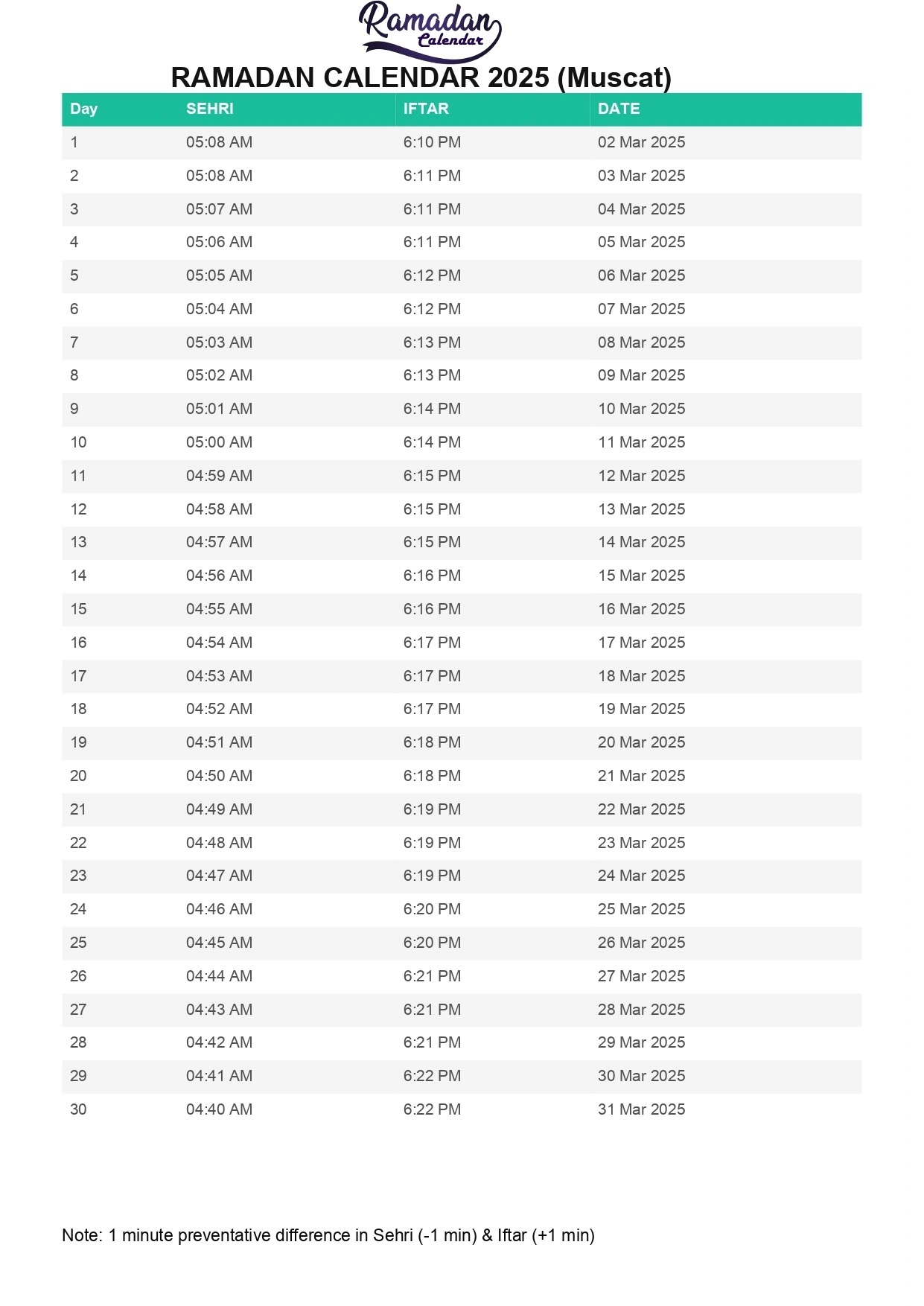Select the SEHRI column header
This screenshot has width=924, height=1306.
point(210,109)
